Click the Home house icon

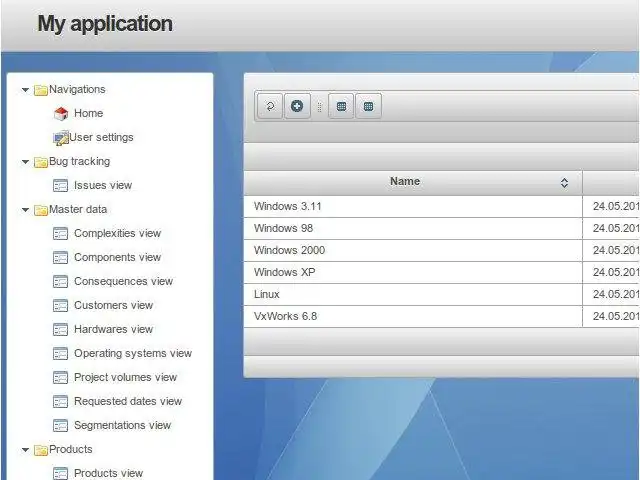[61, 113]
